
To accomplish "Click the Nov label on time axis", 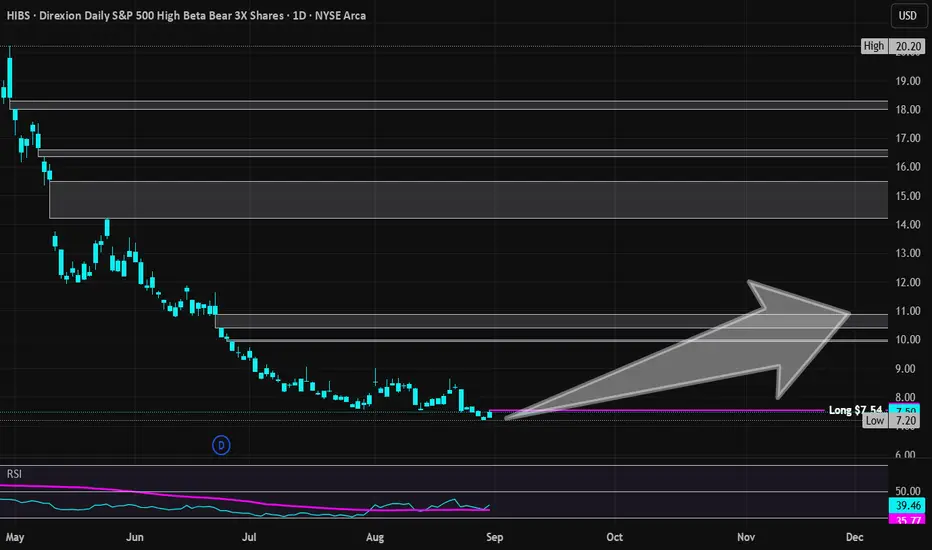I will point(746,537).
